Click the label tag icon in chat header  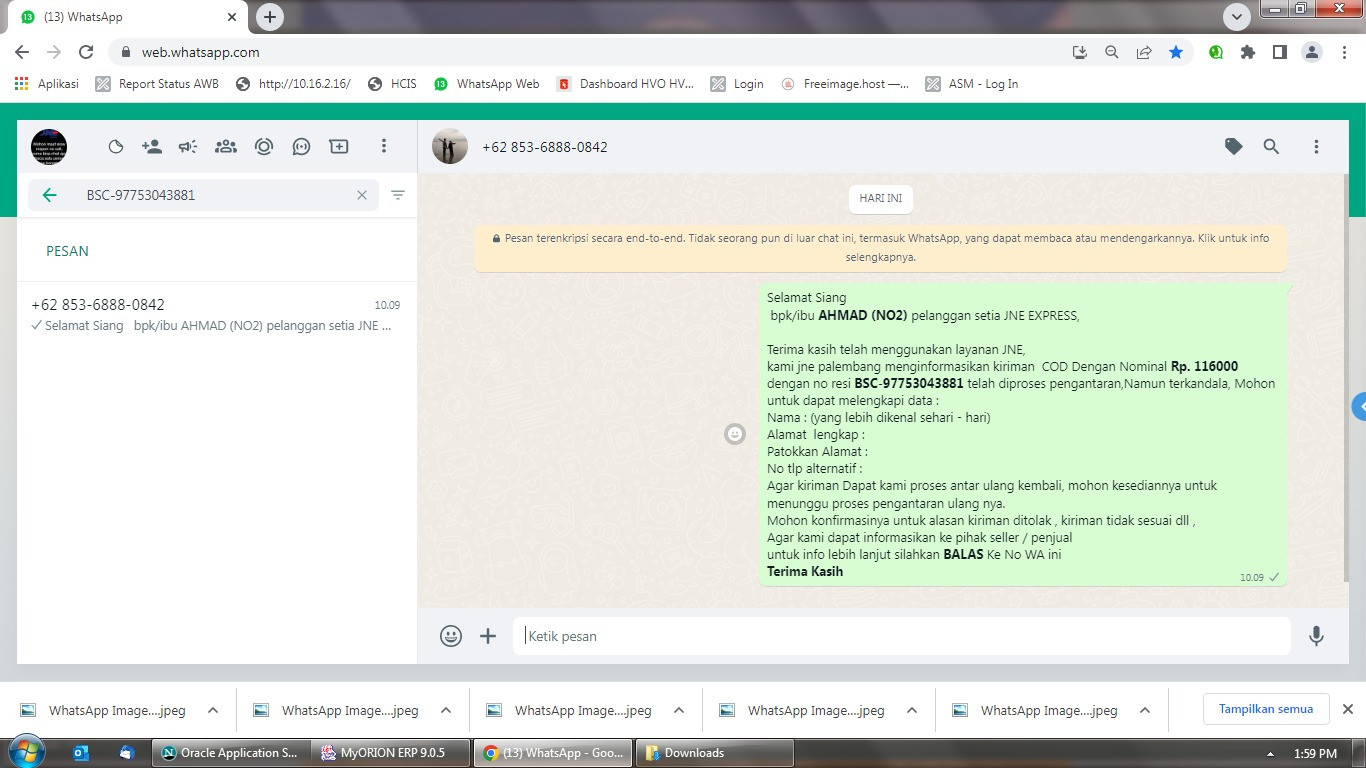(1234, 147)
